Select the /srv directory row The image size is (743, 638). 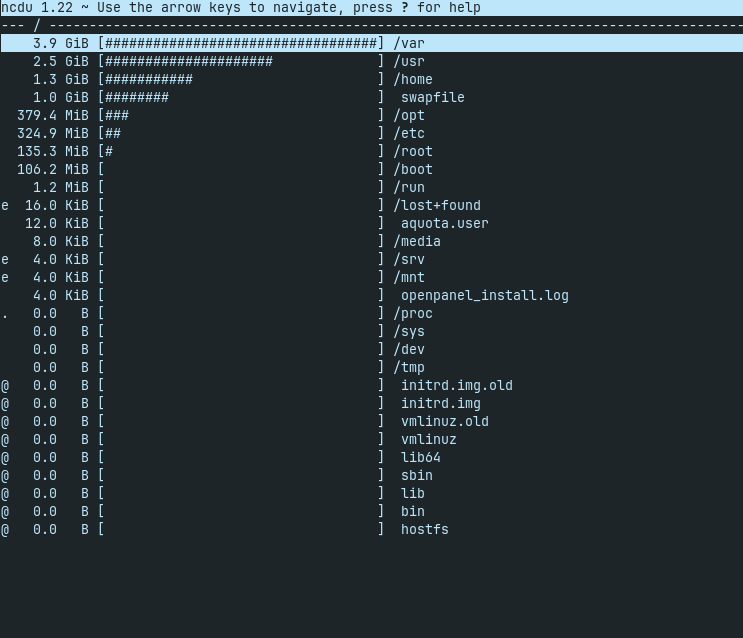[372, 259]
